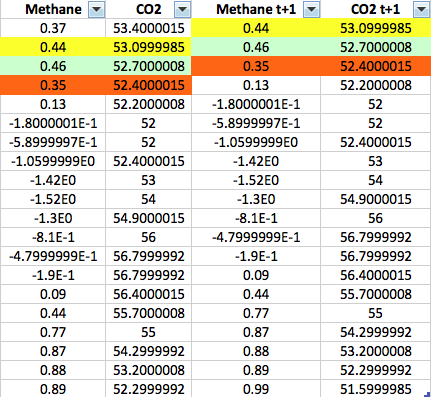The height and width of the screenshot is (397, 431).
Task: Select the Methane header cell
Action: 53,9
